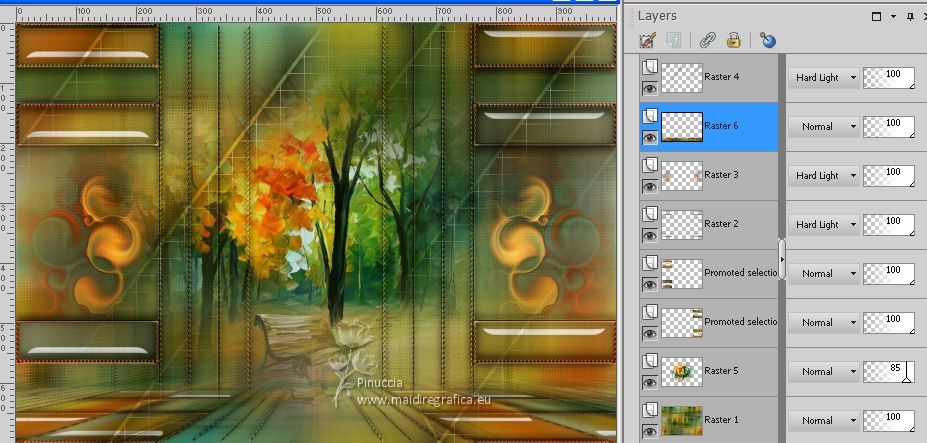
Task: Click the opacity field of Raster 1
Action: point(889,421)
